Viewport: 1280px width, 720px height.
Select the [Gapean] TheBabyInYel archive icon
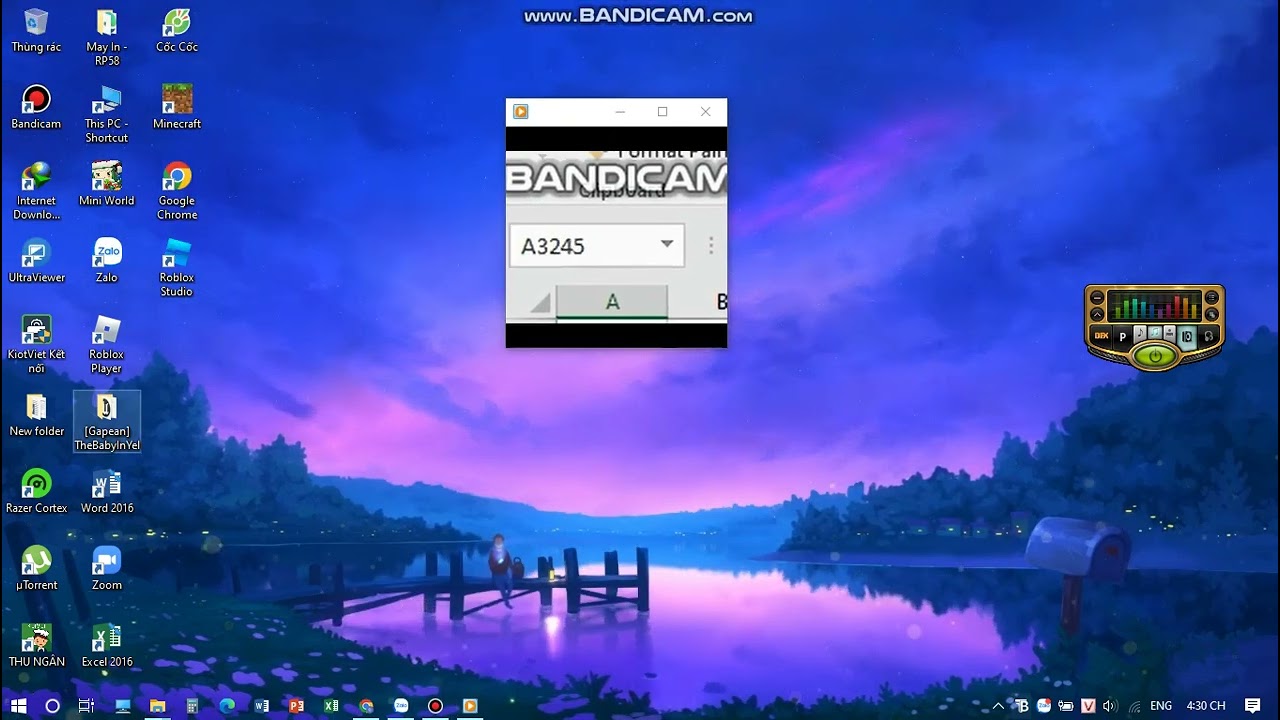[x=107, y=422]
